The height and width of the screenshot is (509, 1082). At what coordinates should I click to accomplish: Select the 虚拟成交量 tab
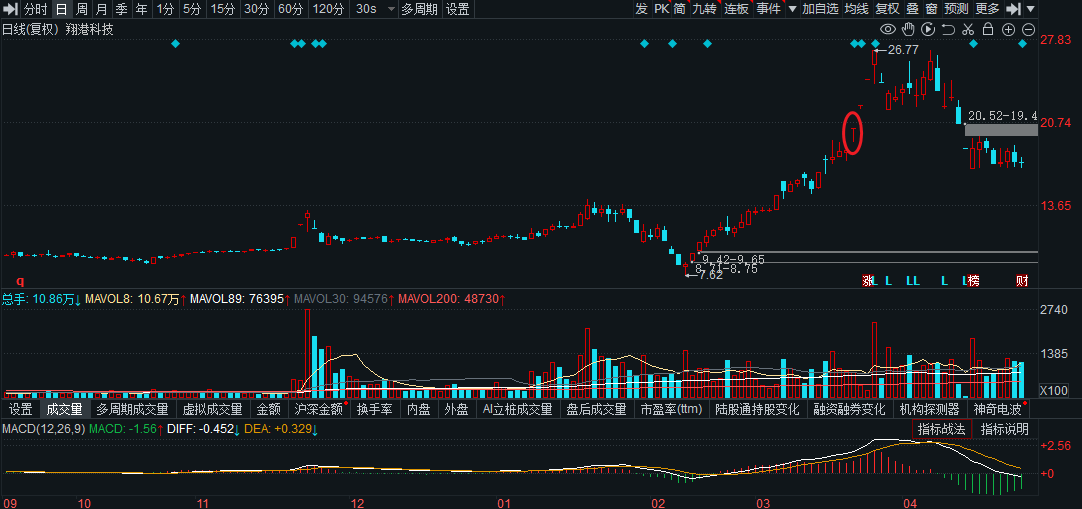[213, 409]
